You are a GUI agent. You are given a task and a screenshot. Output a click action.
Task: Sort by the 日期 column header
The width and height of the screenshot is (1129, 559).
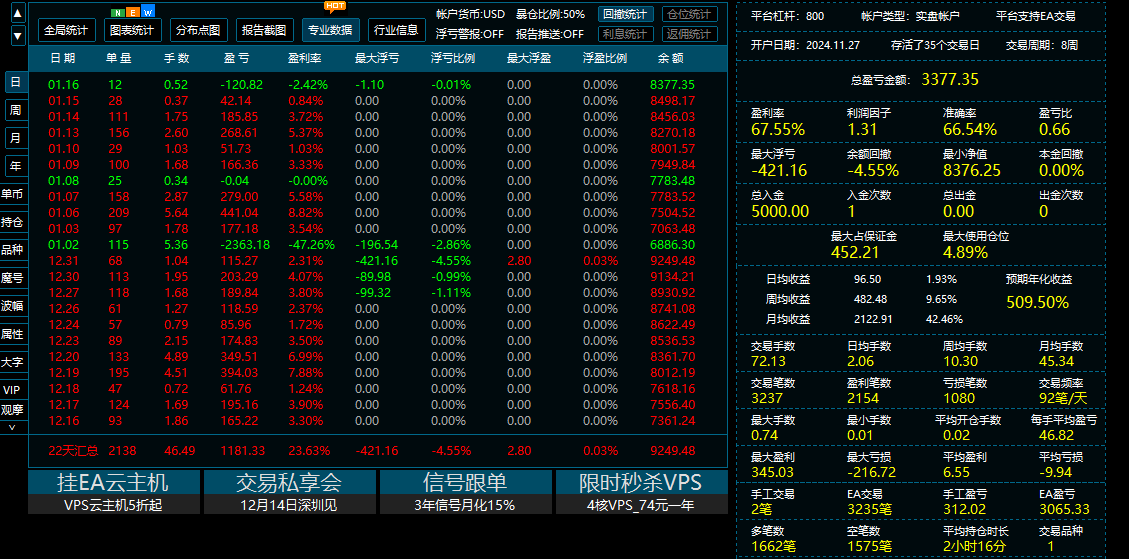[63, 58]
